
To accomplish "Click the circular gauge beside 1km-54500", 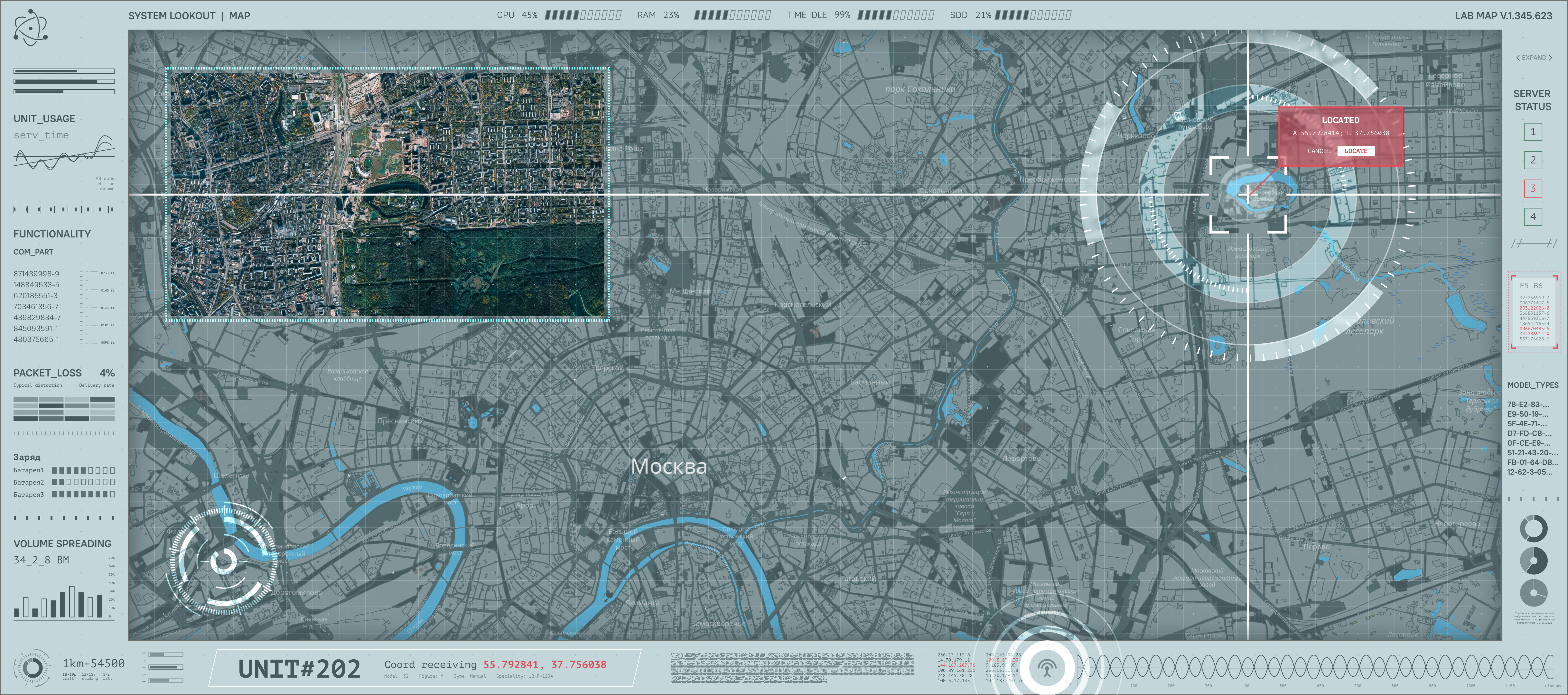I will tap(32, 668).
